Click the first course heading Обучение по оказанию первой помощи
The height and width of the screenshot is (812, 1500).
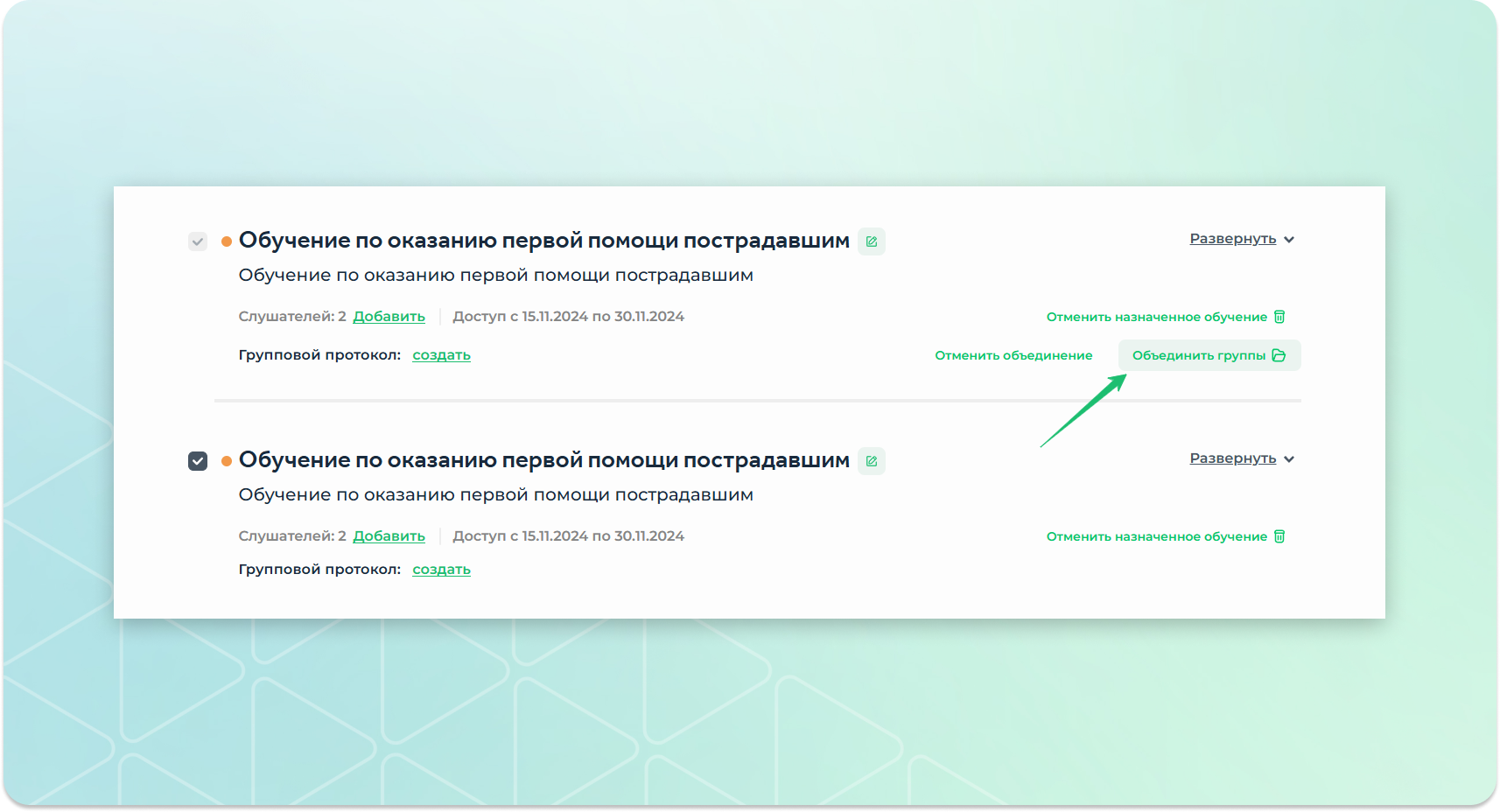pyautogui.click(x=543, y=241)
